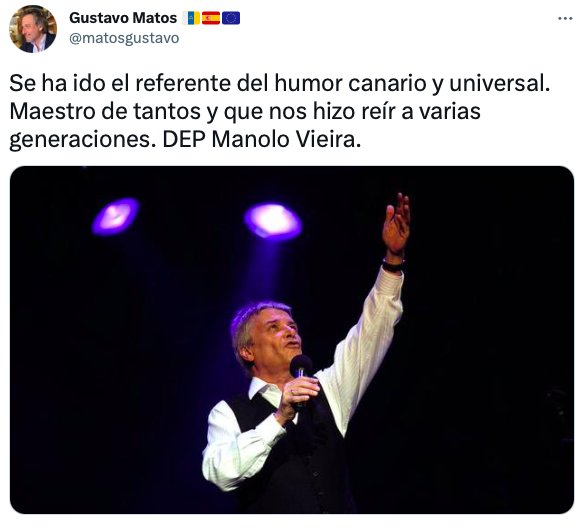Image resolution: width=583 pixels, height=528 pixels.
Task: Open the attached stage photo at its center
Action: (292, 340)
